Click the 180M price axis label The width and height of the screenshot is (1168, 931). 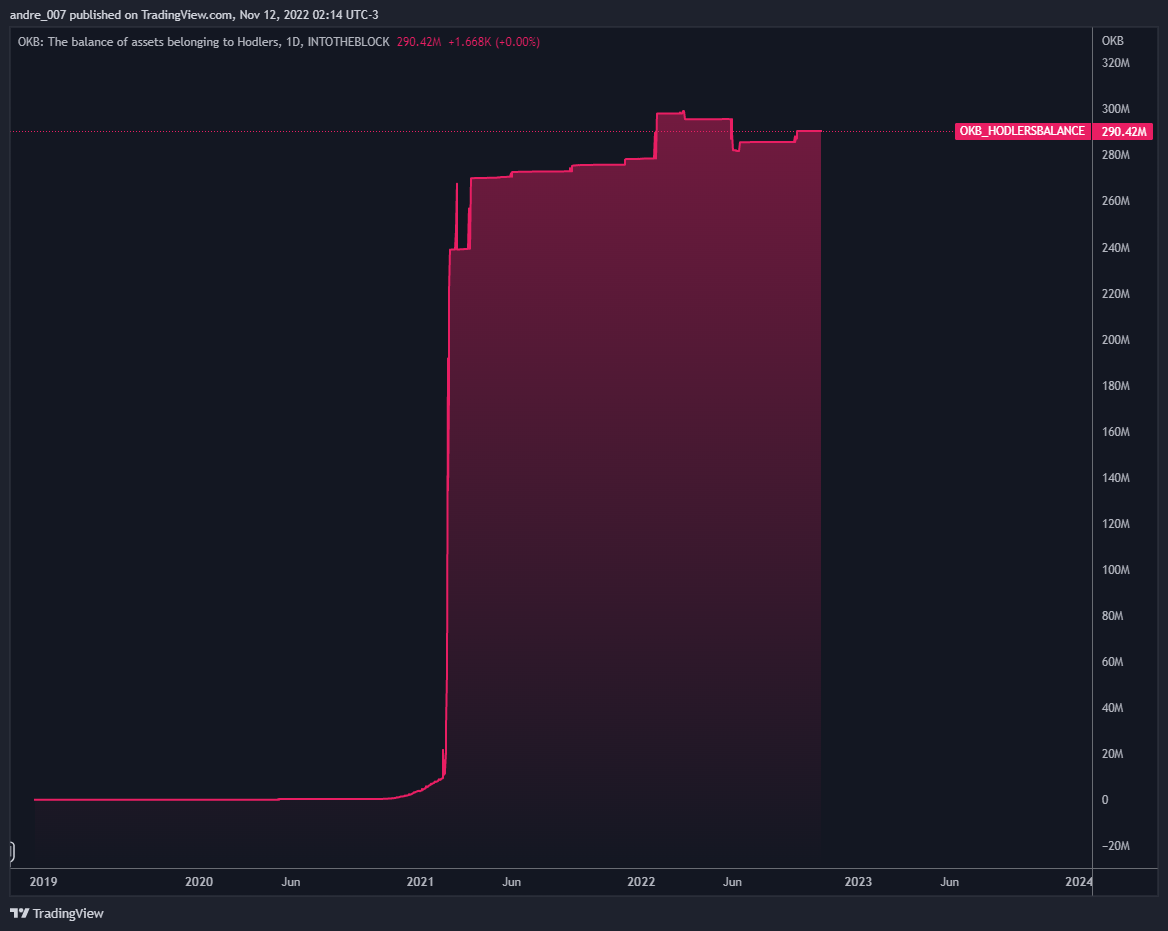coord(1116,386)
